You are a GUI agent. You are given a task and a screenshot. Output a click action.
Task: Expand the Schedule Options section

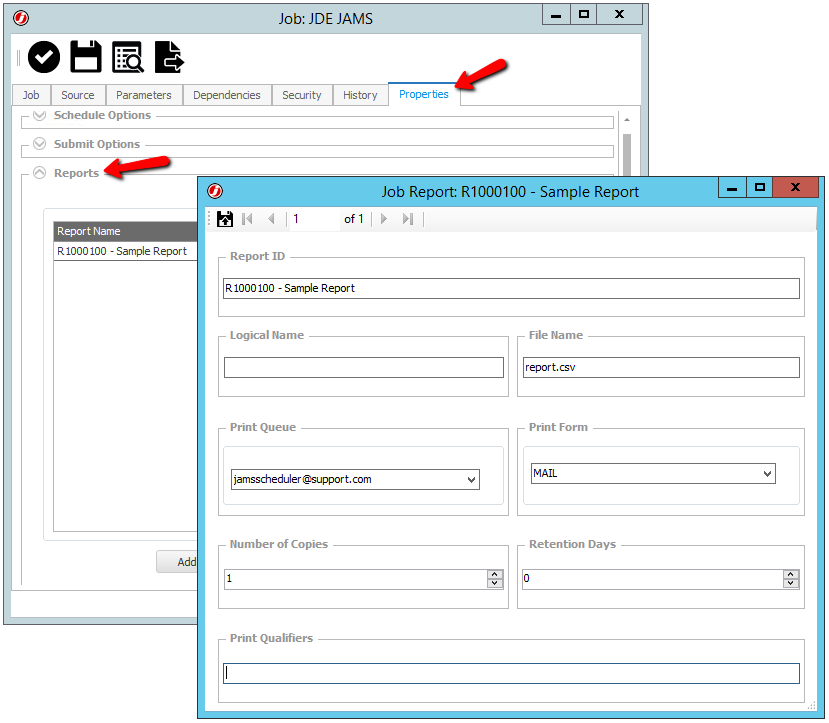click(x=40, y=115)
